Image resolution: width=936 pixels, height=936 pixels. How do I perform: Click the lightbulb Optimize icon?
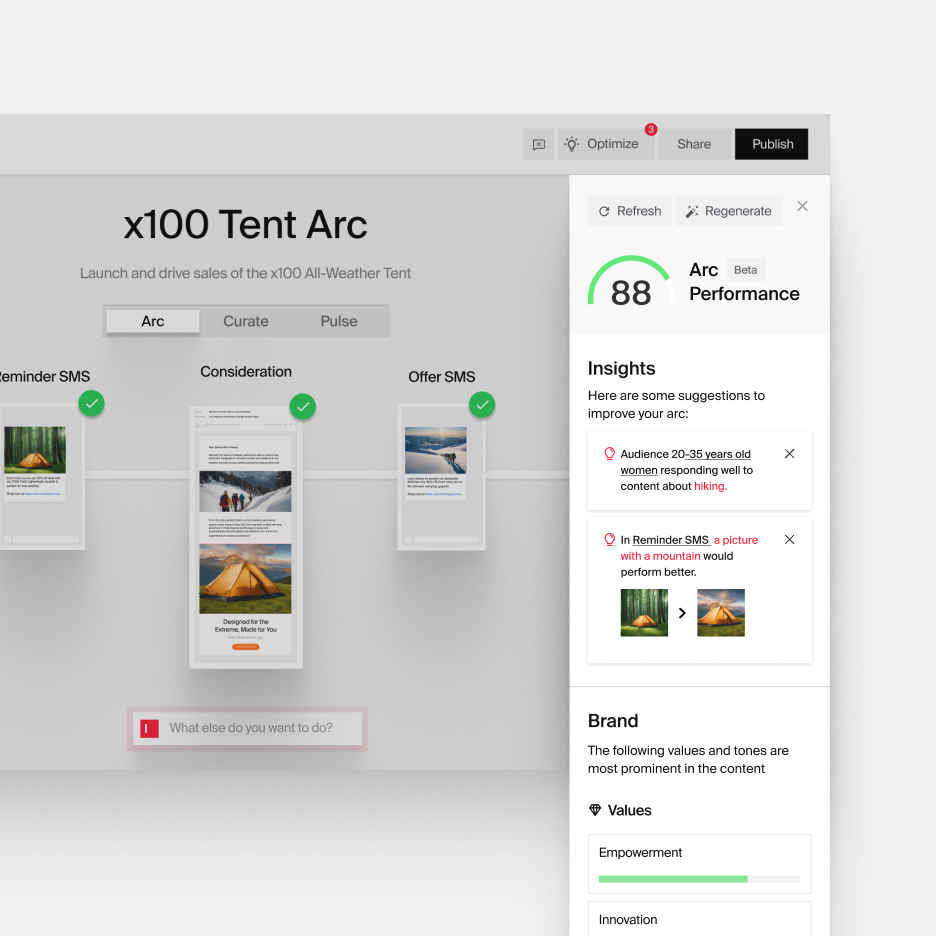tap(570, 143)
